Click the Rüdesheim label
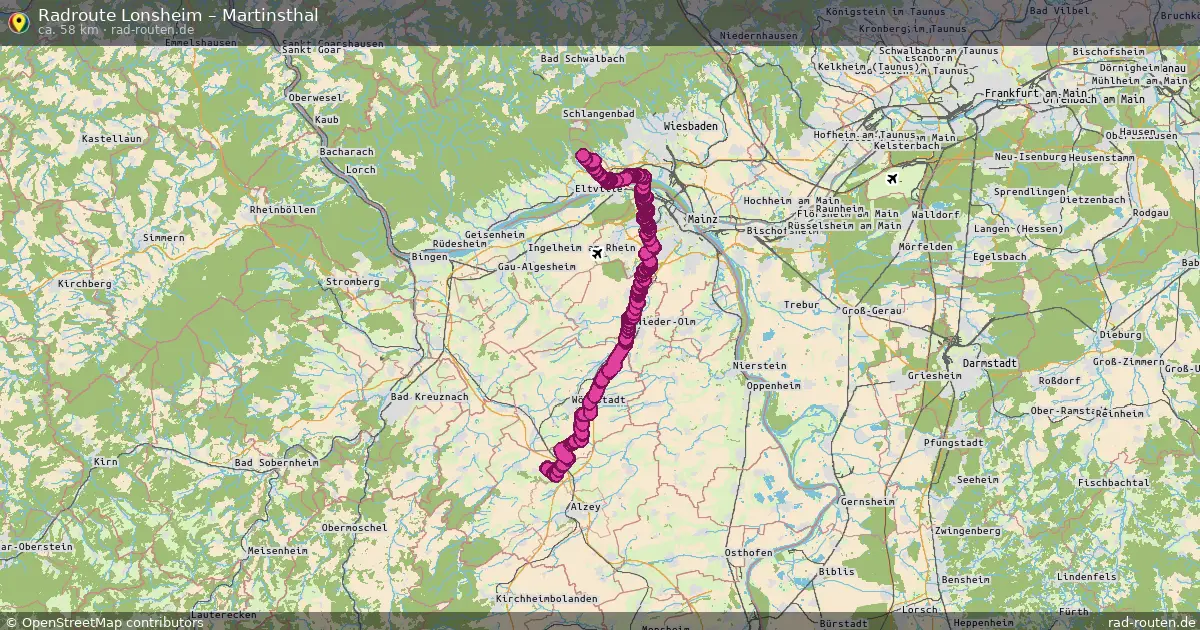 (459, 244)
